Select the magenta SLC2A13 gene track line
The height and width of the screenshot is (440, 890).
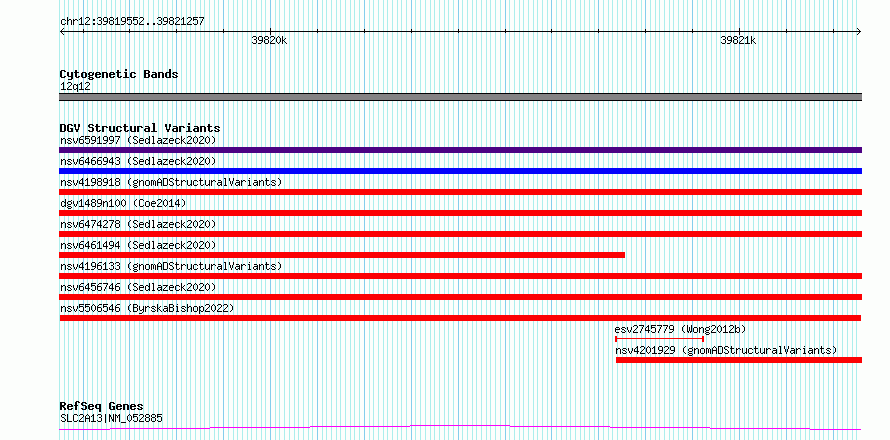[x=460, y=428]
